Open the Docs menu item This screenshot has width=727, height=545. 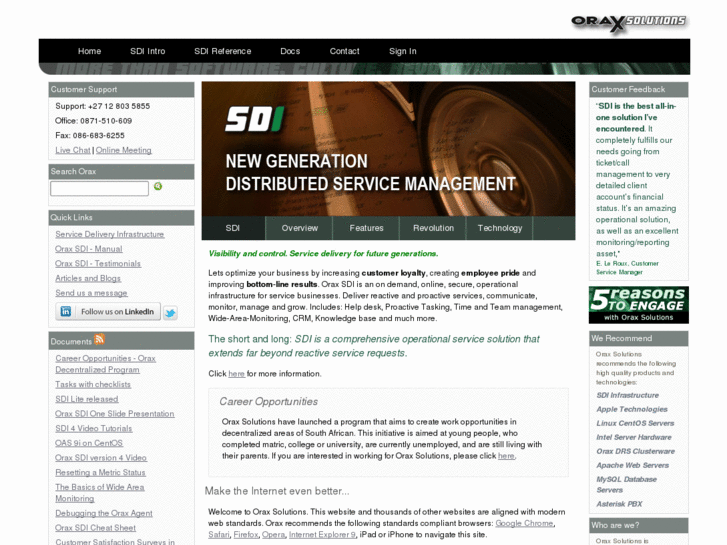(x=290, y=51)
